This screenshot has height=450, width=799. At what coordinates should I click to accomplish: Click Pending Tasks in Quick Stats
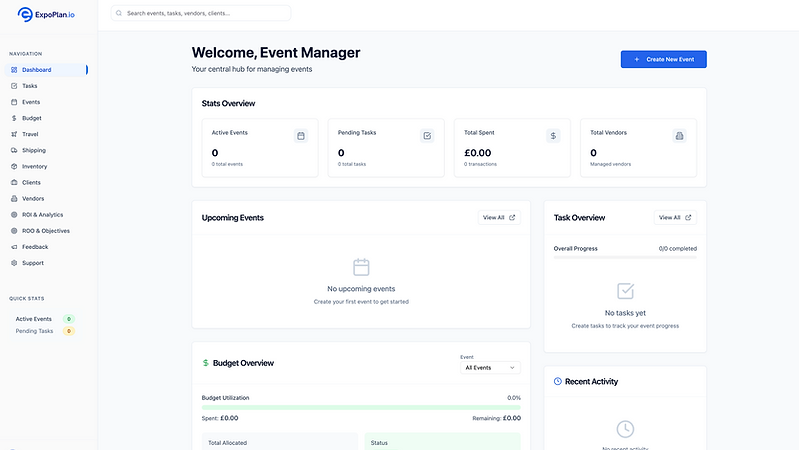(x=34, y=331)
